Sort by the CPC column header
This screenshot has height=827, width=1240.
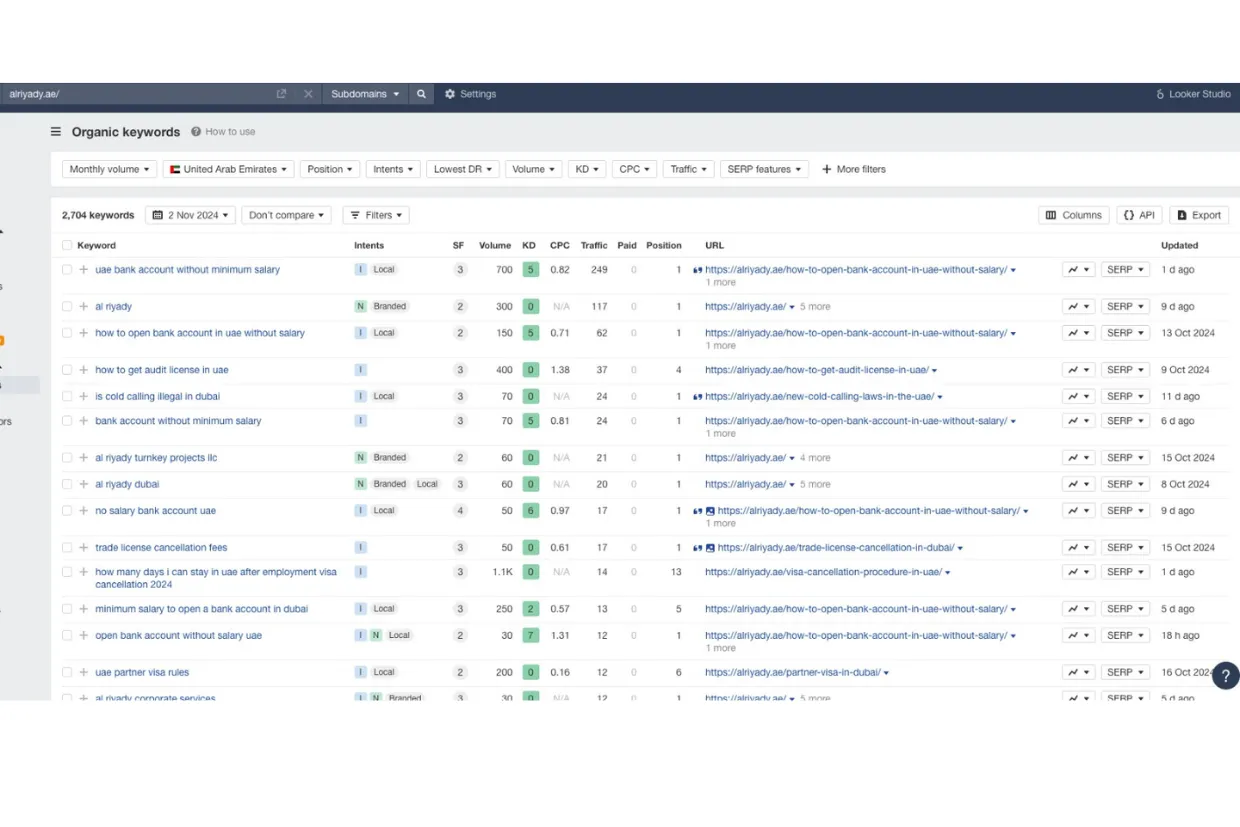pyautogui.click(x=560, y=246)
